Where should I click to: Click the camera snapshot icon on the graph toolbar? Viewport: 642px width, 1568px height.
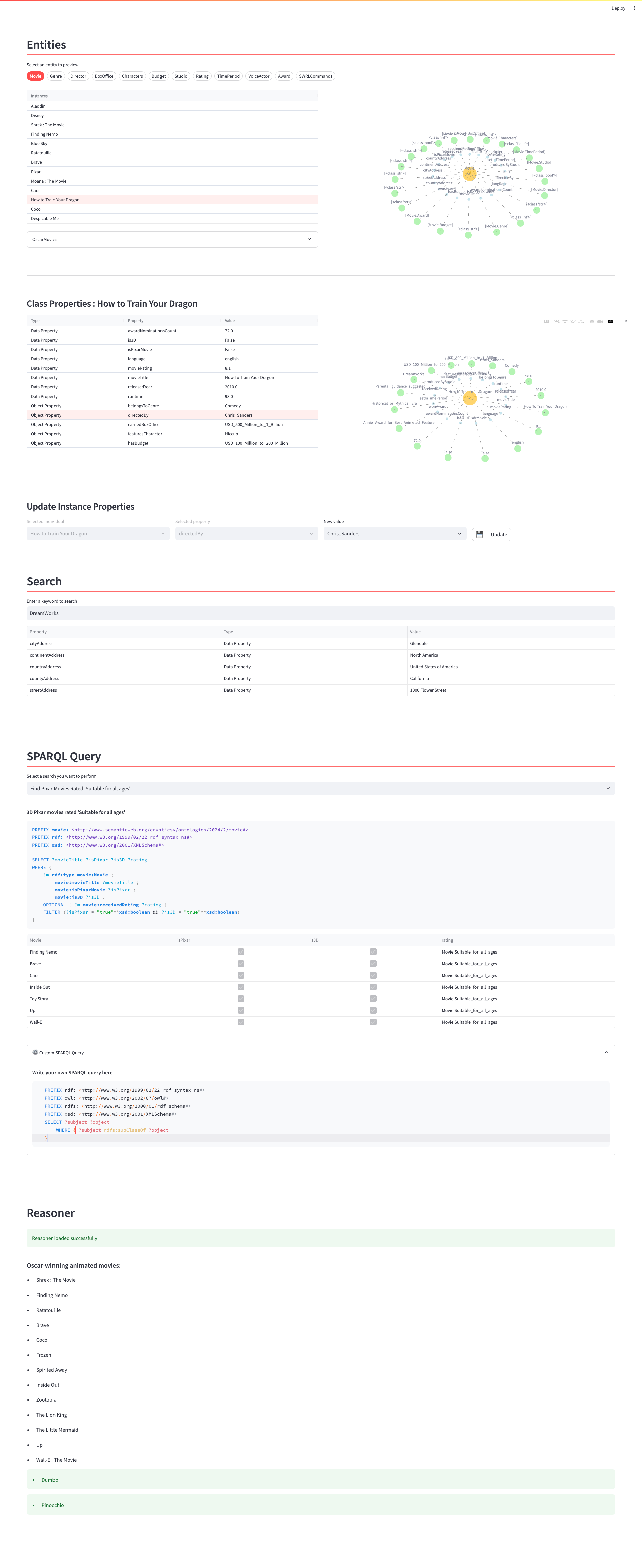tap(546, 322)
